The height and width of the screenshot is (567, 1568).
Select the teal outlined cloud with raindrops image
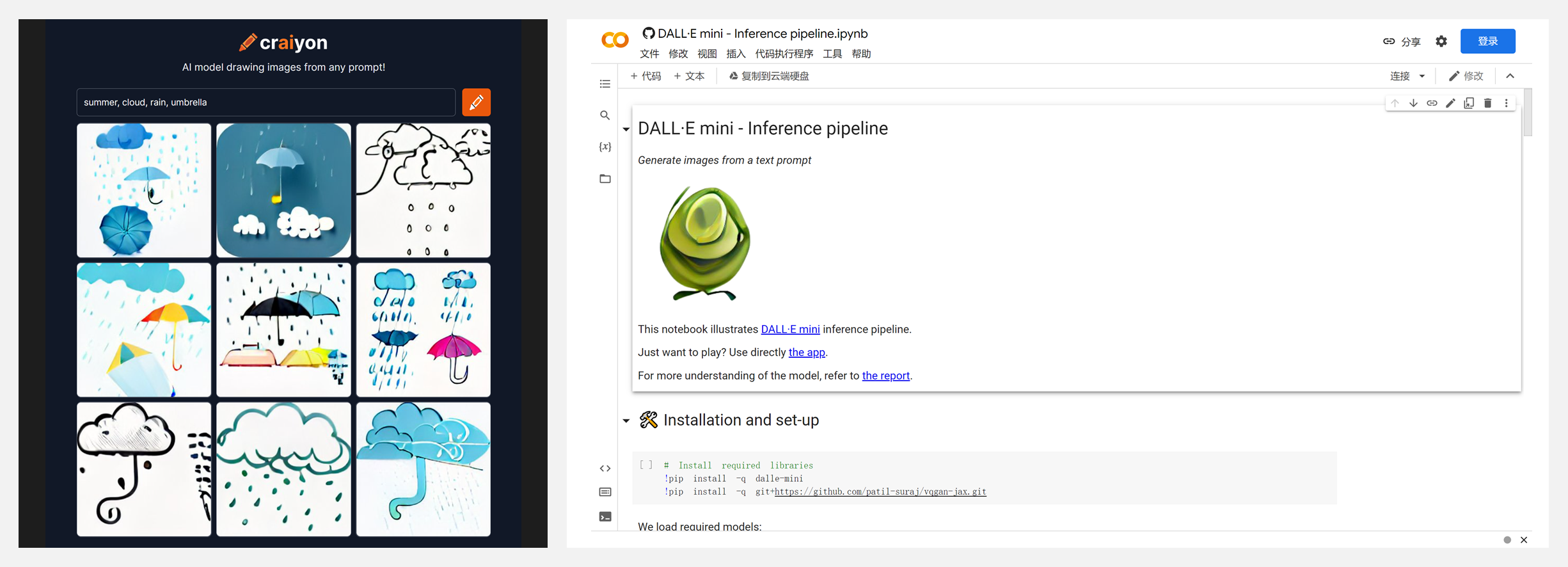coord(283,469)
